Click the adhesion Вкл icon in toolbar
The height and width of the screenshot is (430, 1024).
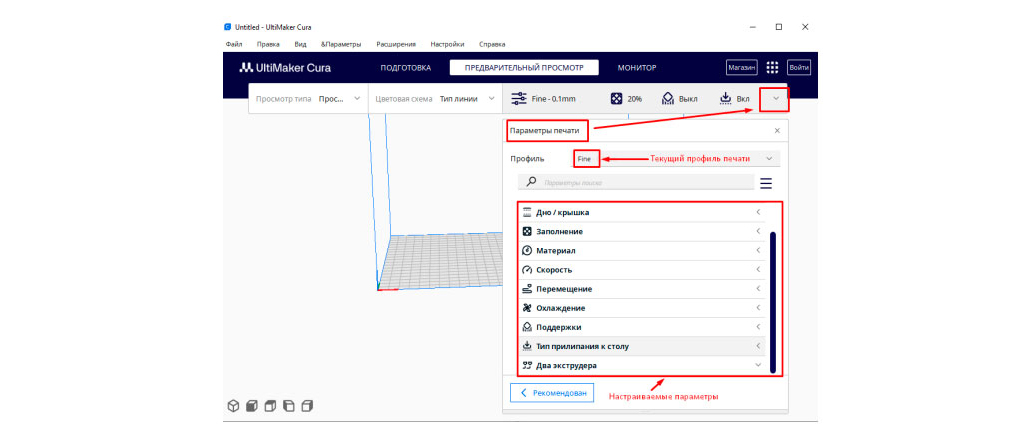[x=725, y=99]
